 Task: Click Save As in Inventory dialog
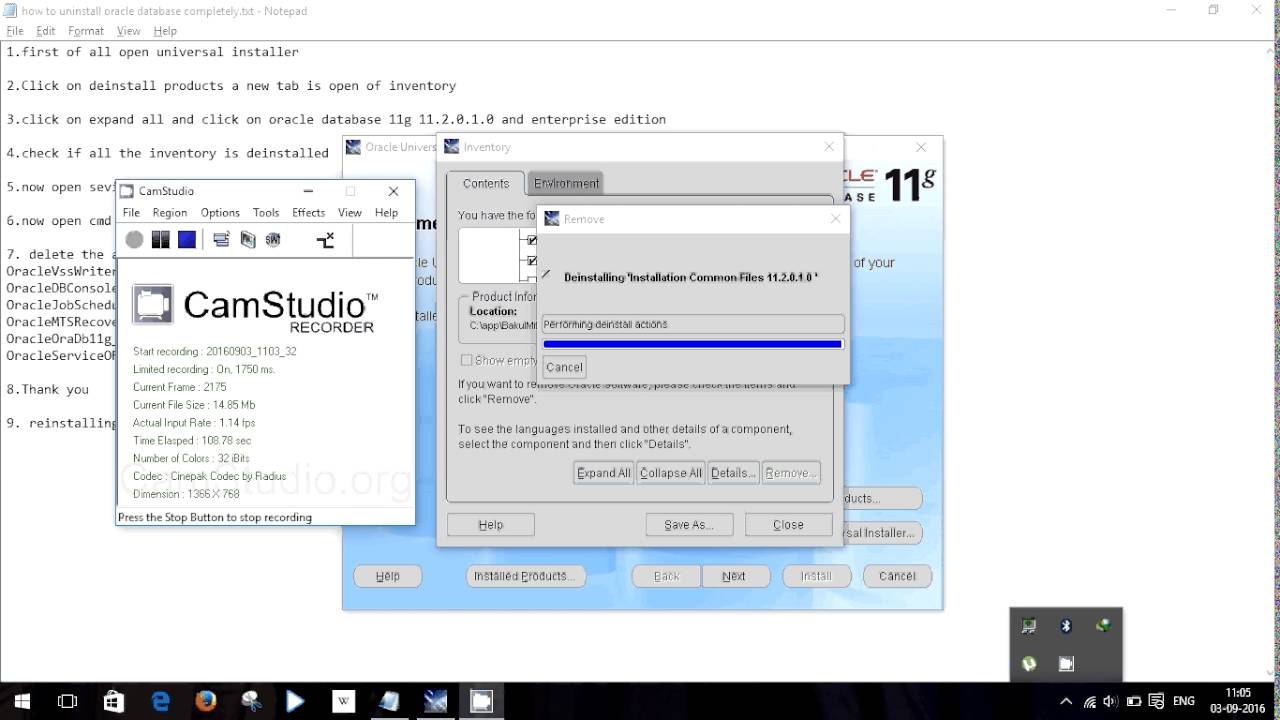click(x=689, y=525)
